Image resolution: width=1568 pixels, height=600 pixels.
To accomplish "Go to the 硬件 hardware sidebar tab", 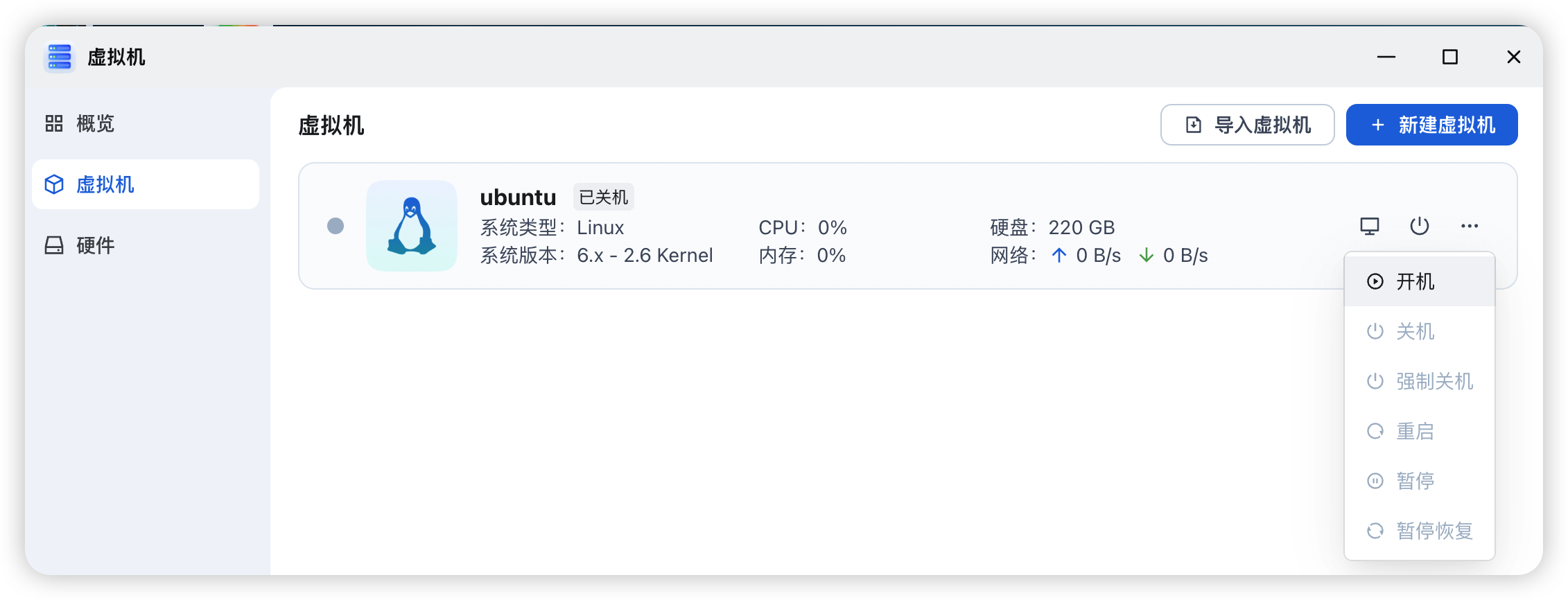I will 94,245.
